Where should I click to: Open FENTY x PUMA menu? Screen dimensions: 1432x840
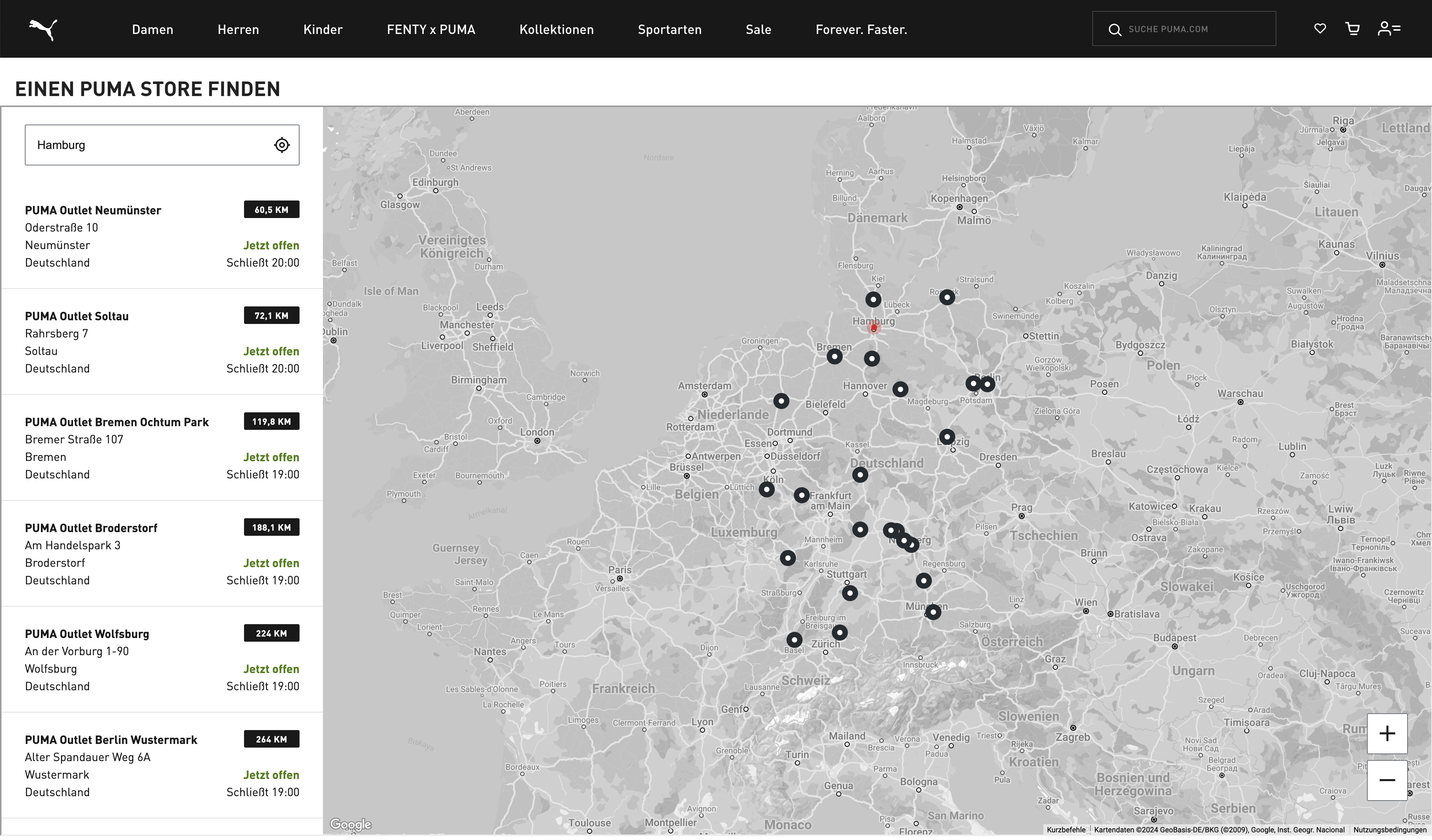431,30
